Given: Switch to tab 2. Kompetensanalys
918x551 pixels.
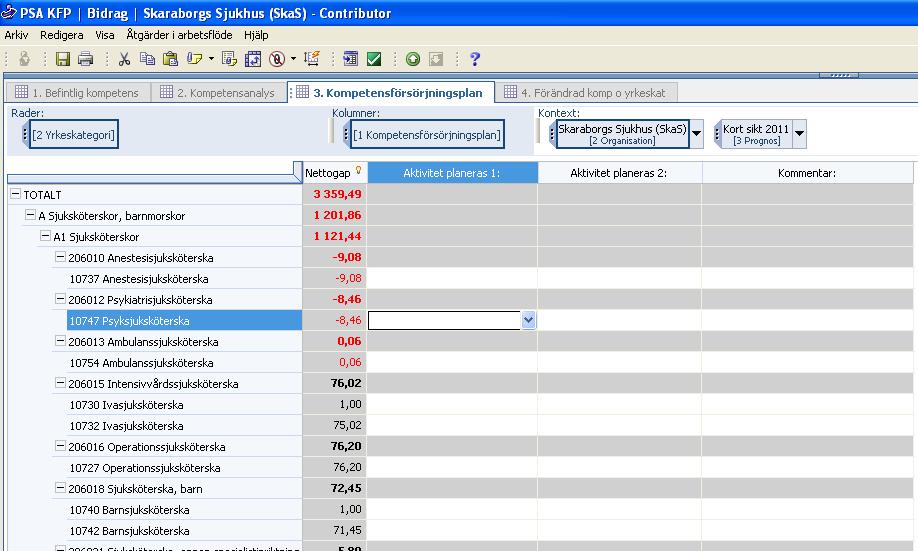Looking at the screenshot, I should 218,93.
